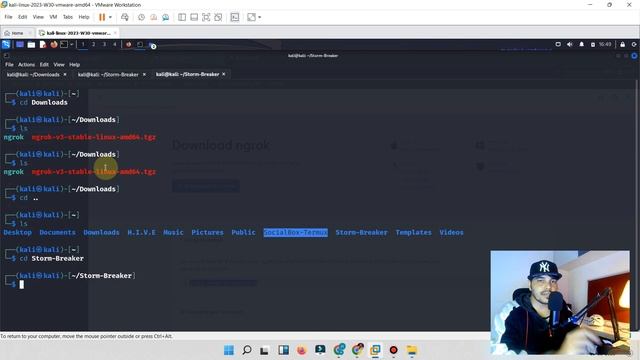Viewport: 640px width, 360px height.
Task: Lock the Kali screen with lock icon
Action: (x=622, y=44)
